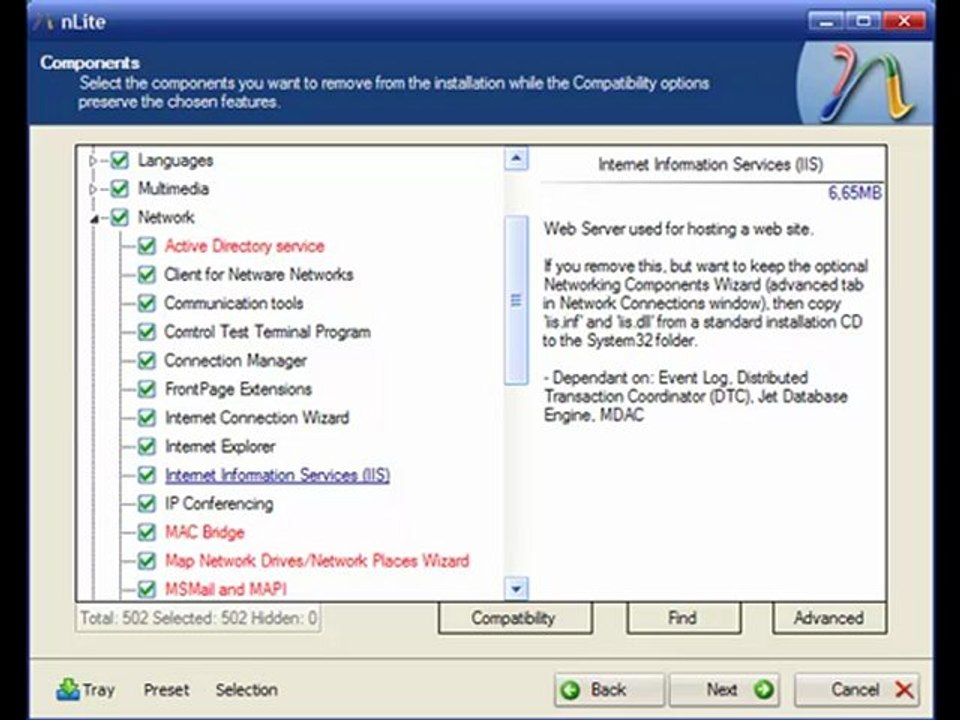This screenshot has width=960, height=720.
Task: Uncheck the Multimedia checkbox
Action: point(119,189)
